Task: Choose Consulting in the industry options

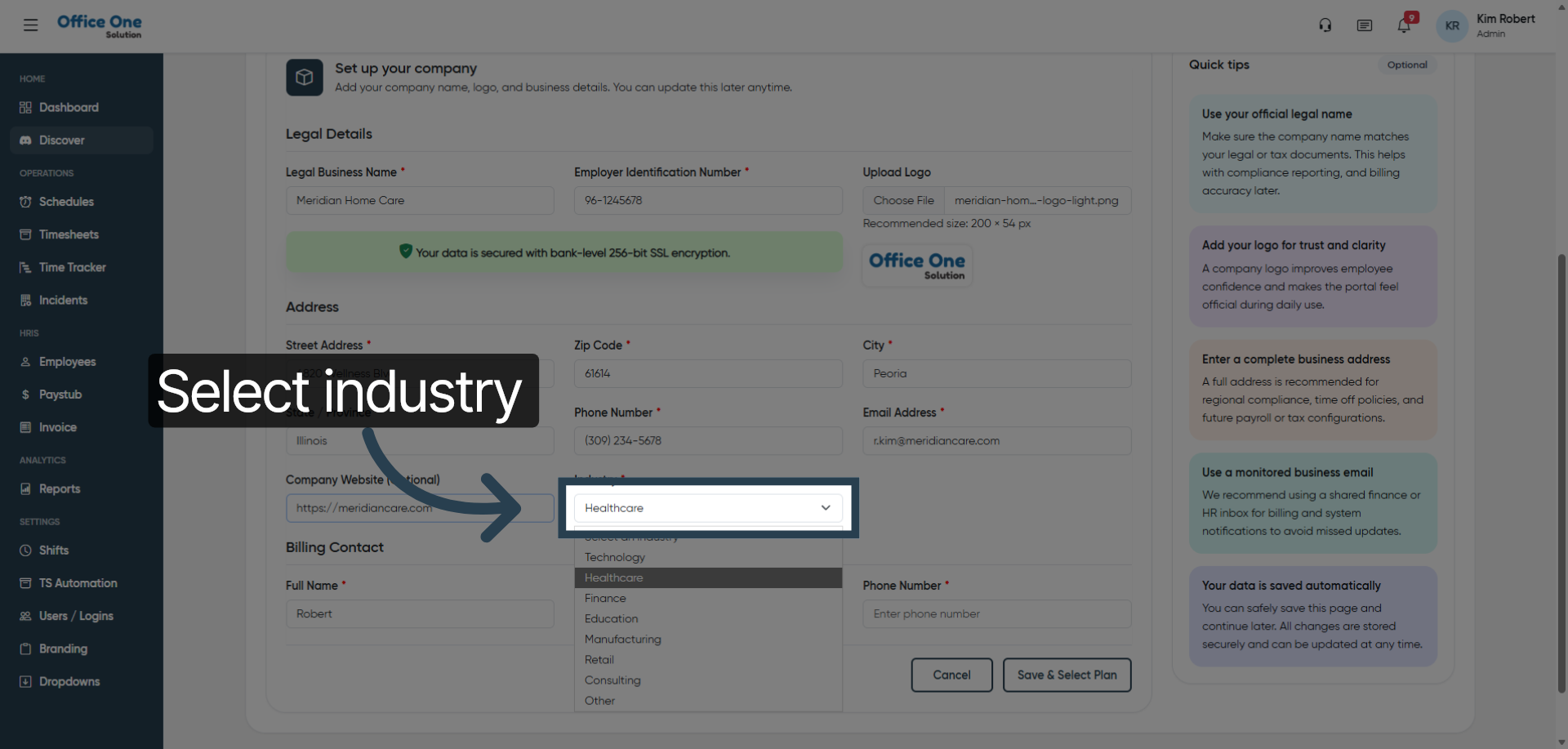Action: [x=612, y=680]
